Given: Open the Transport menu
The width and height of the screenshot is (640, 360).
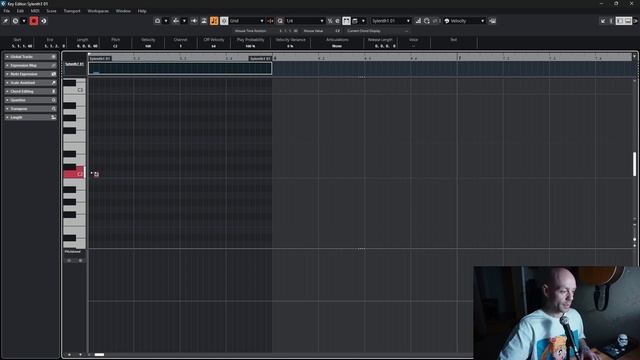Looking at the screenshot, I should [72, 11].
